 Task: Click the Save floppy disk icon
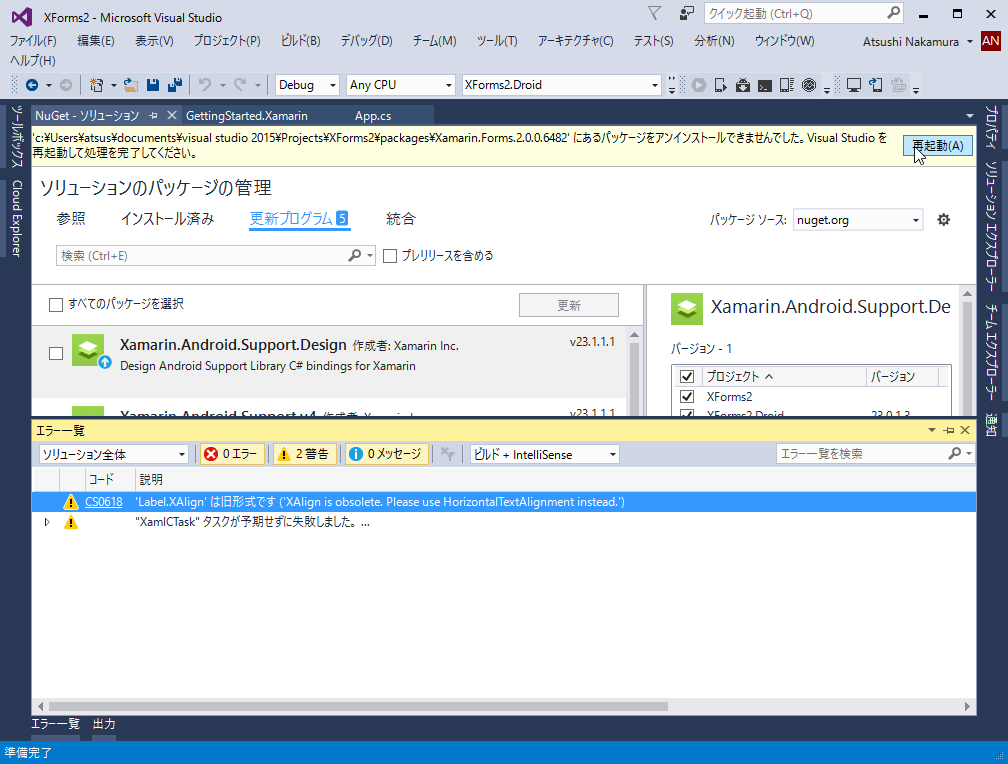coord(153,85)
